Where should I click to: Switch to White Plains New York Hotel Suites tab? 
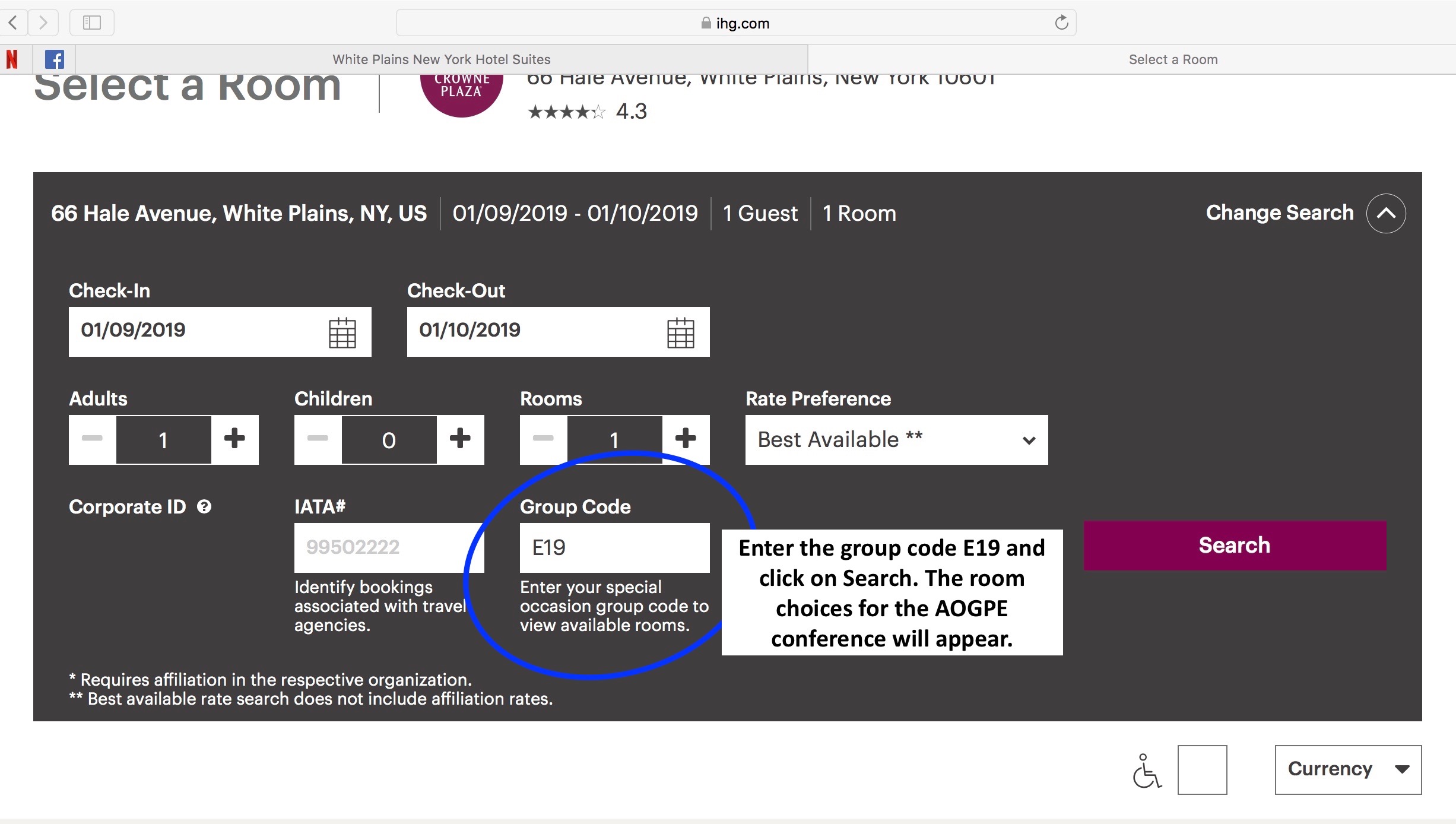442,59
